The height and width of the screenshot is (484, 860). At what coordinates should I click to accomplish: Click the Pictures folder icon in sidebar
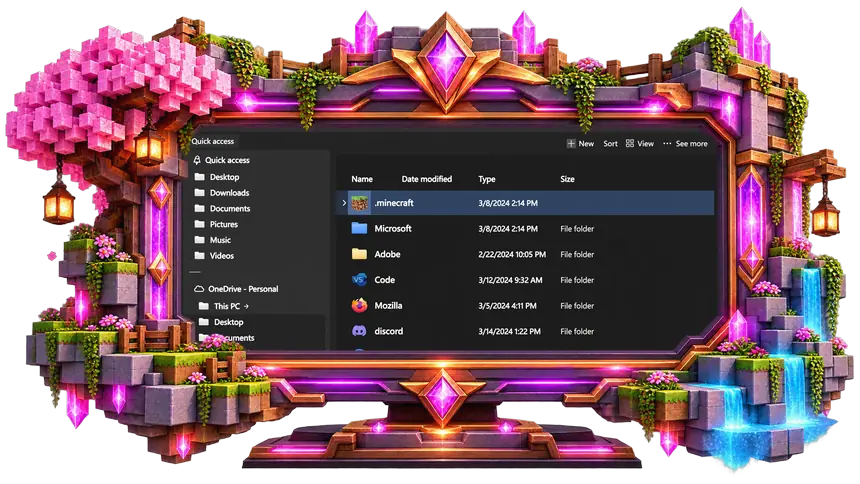(x=200, y=224)
